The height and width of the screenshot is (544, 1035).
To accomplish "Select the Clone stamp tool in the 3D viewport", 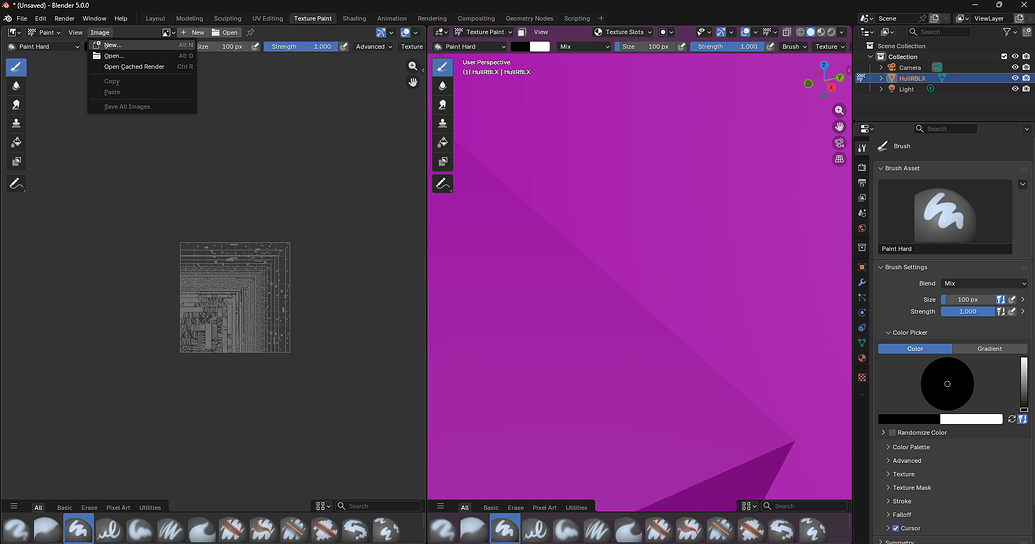I will (x=442, y=123).
